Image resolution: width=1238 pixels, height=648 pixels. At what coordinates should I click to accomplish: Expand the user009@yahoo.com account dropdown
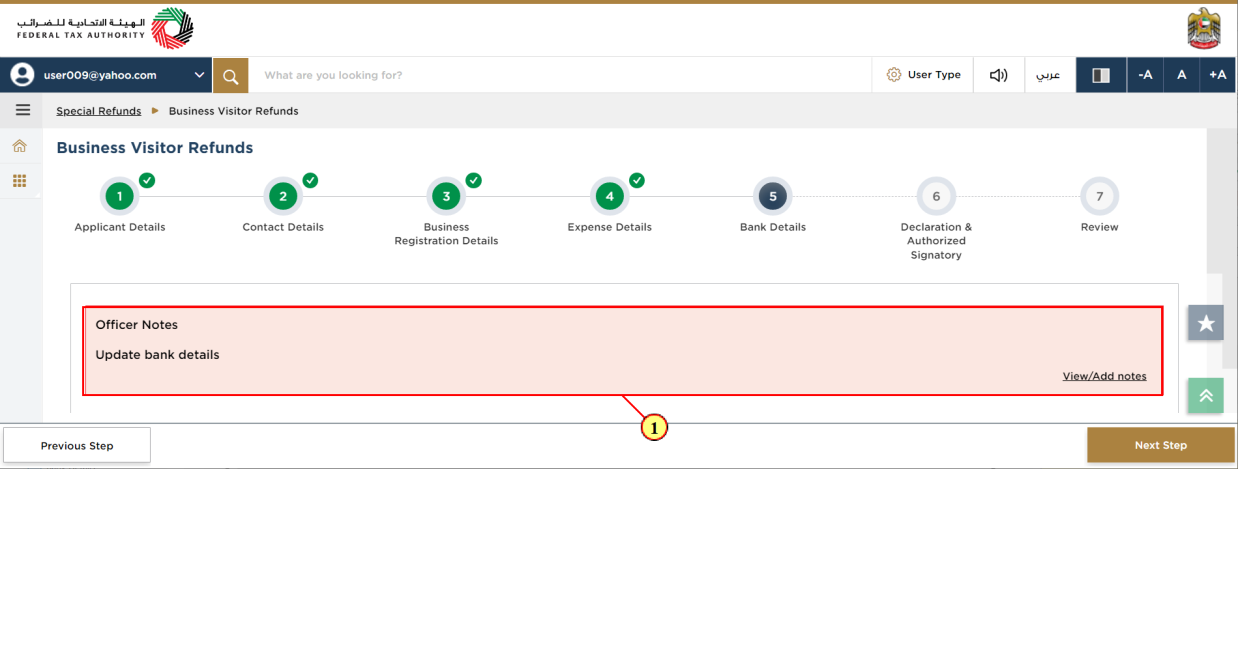[200, 75]
